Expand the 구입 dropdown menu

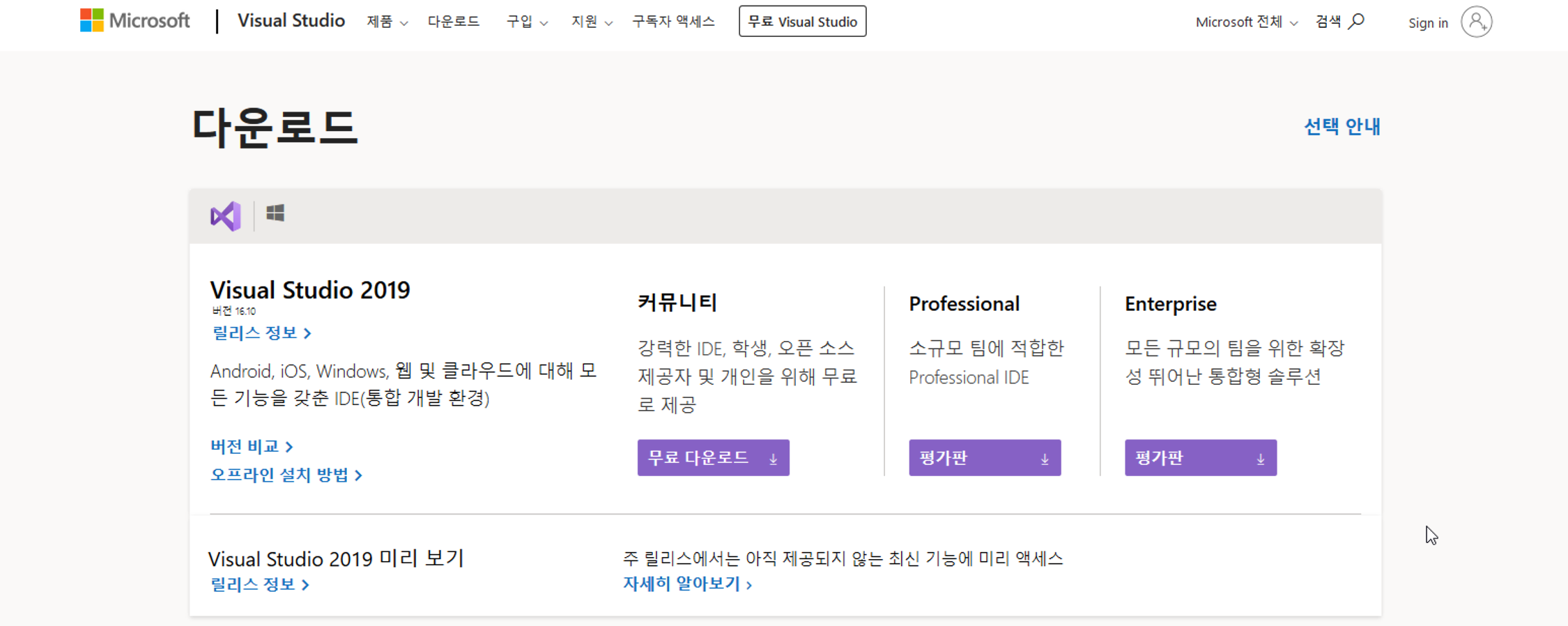pos(527,22)
